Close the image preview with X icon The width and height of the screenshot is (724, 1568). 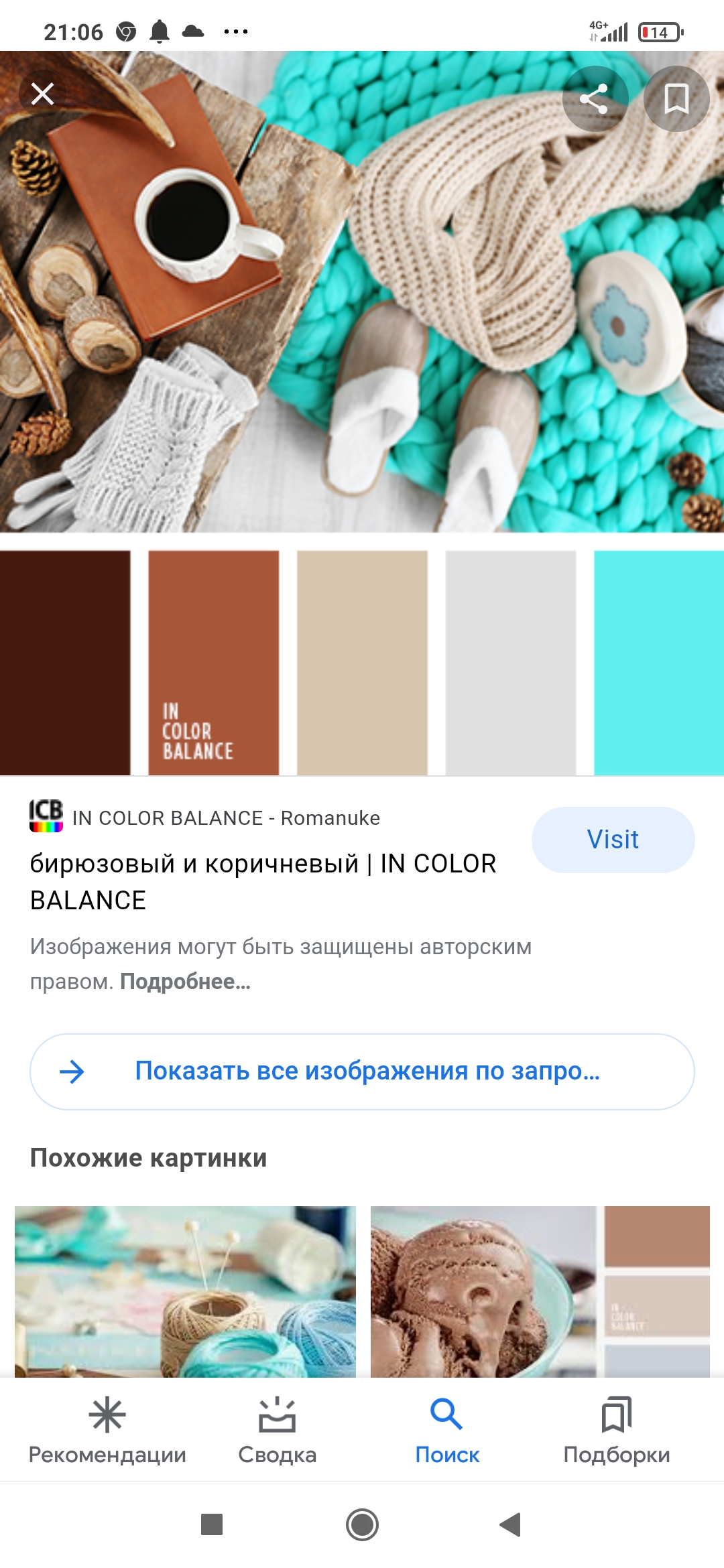coord(42,94)
